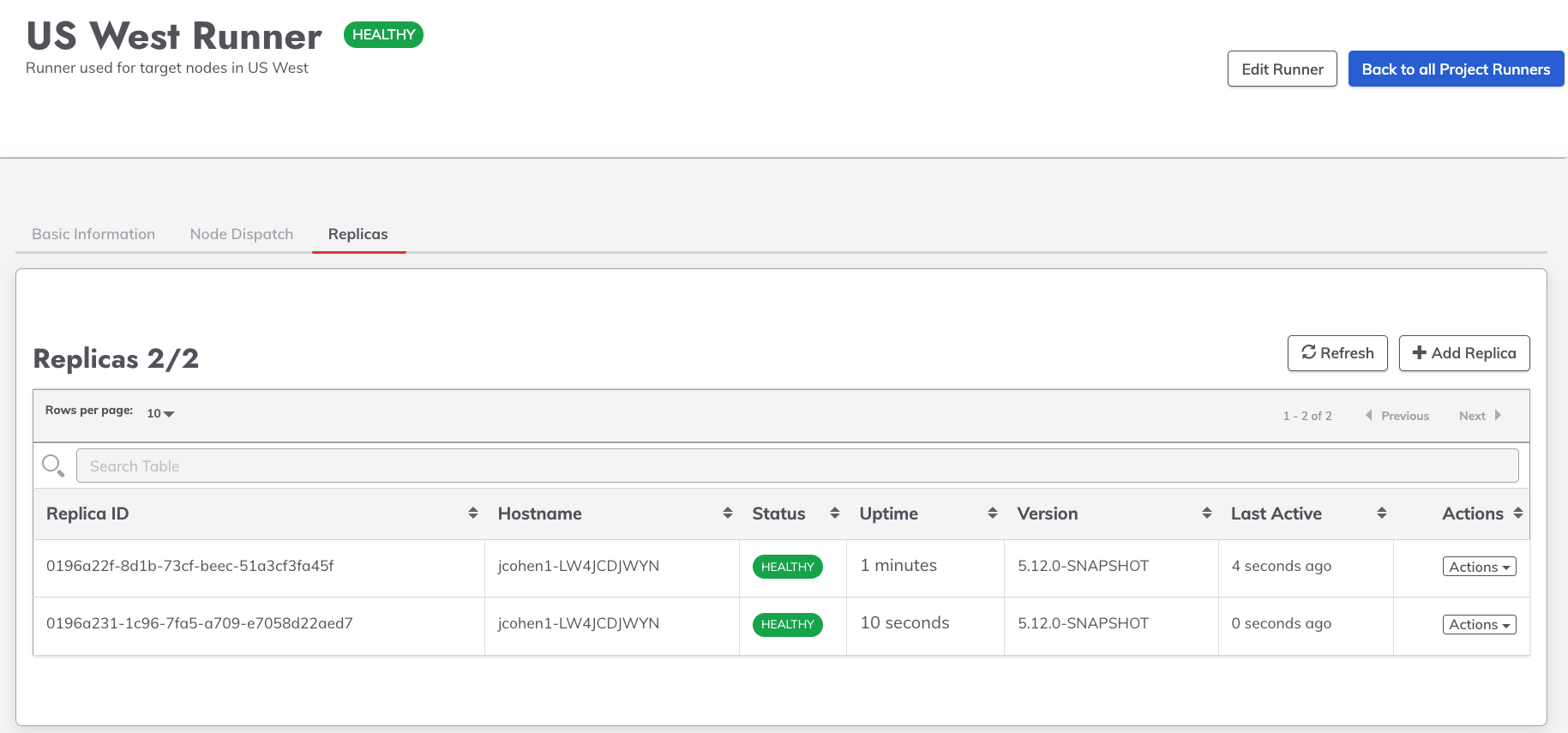Click the Edit Runner button
Viewport: 1568px width, 733px height.
pos(1282,69)
